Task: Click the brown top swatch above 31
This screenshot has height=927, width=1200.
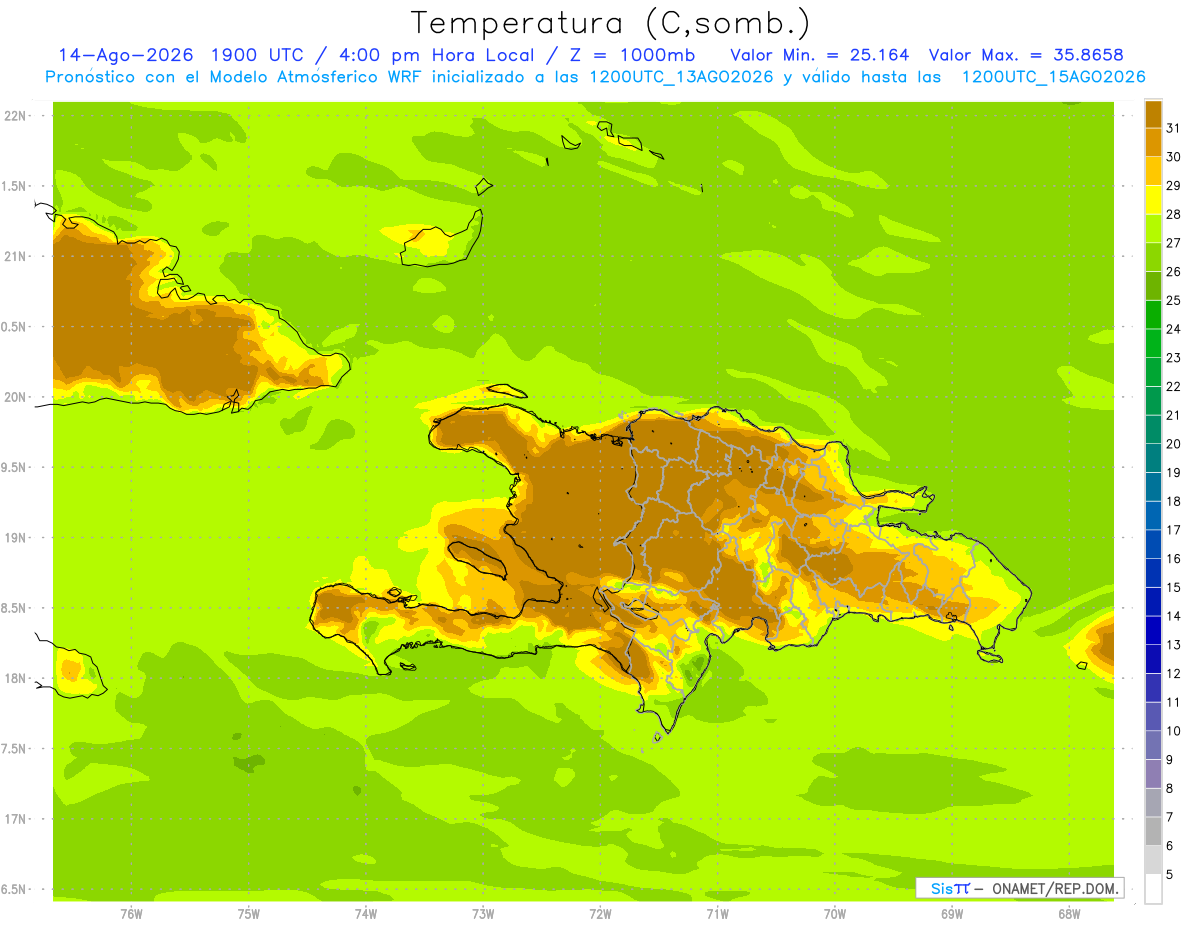Action: pos(1153,114)
